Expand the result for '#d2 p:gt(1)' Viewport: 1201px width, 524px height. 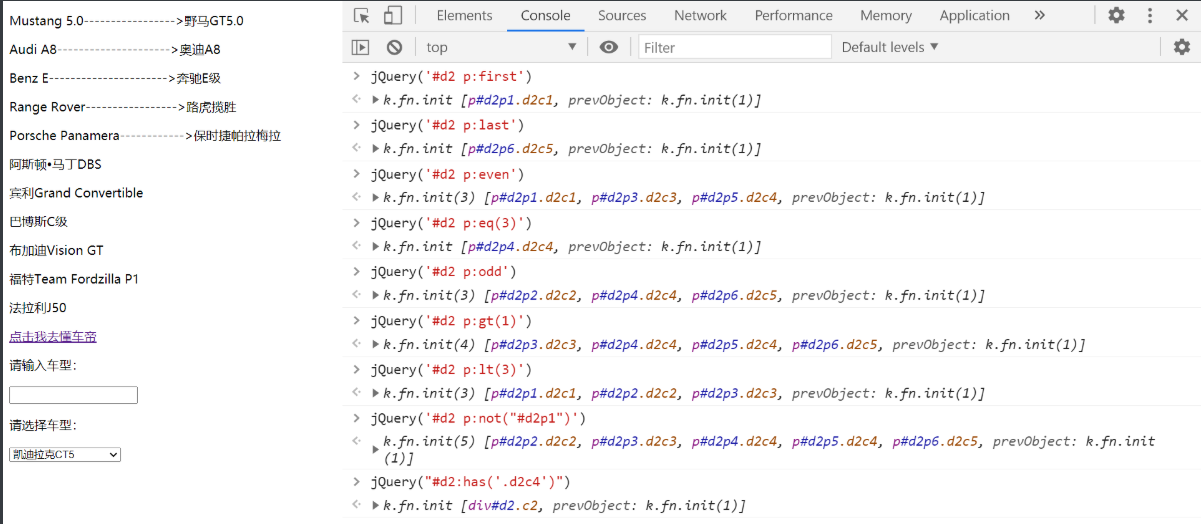coord(375,345)
